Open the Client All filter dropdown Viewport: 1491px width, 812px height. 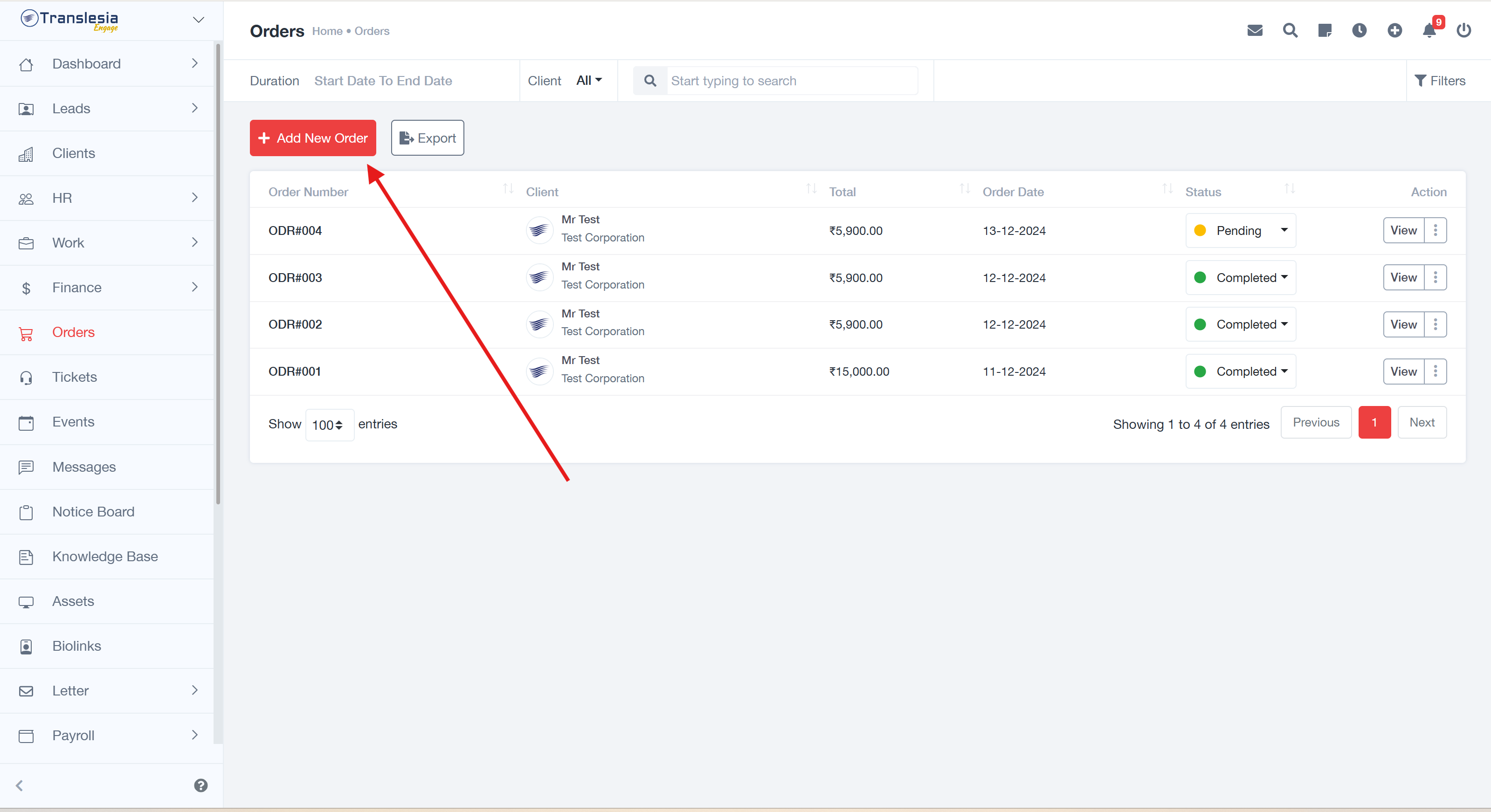click(589, 81)
